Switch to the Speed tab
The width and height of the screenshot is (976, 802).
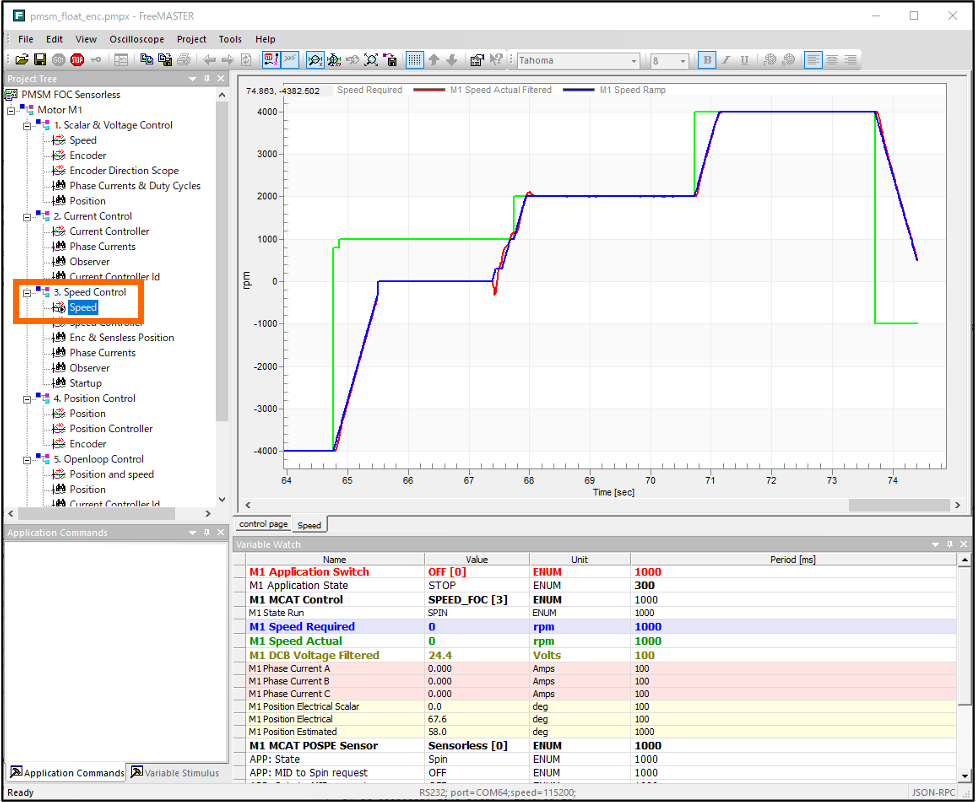click(309, 523)
